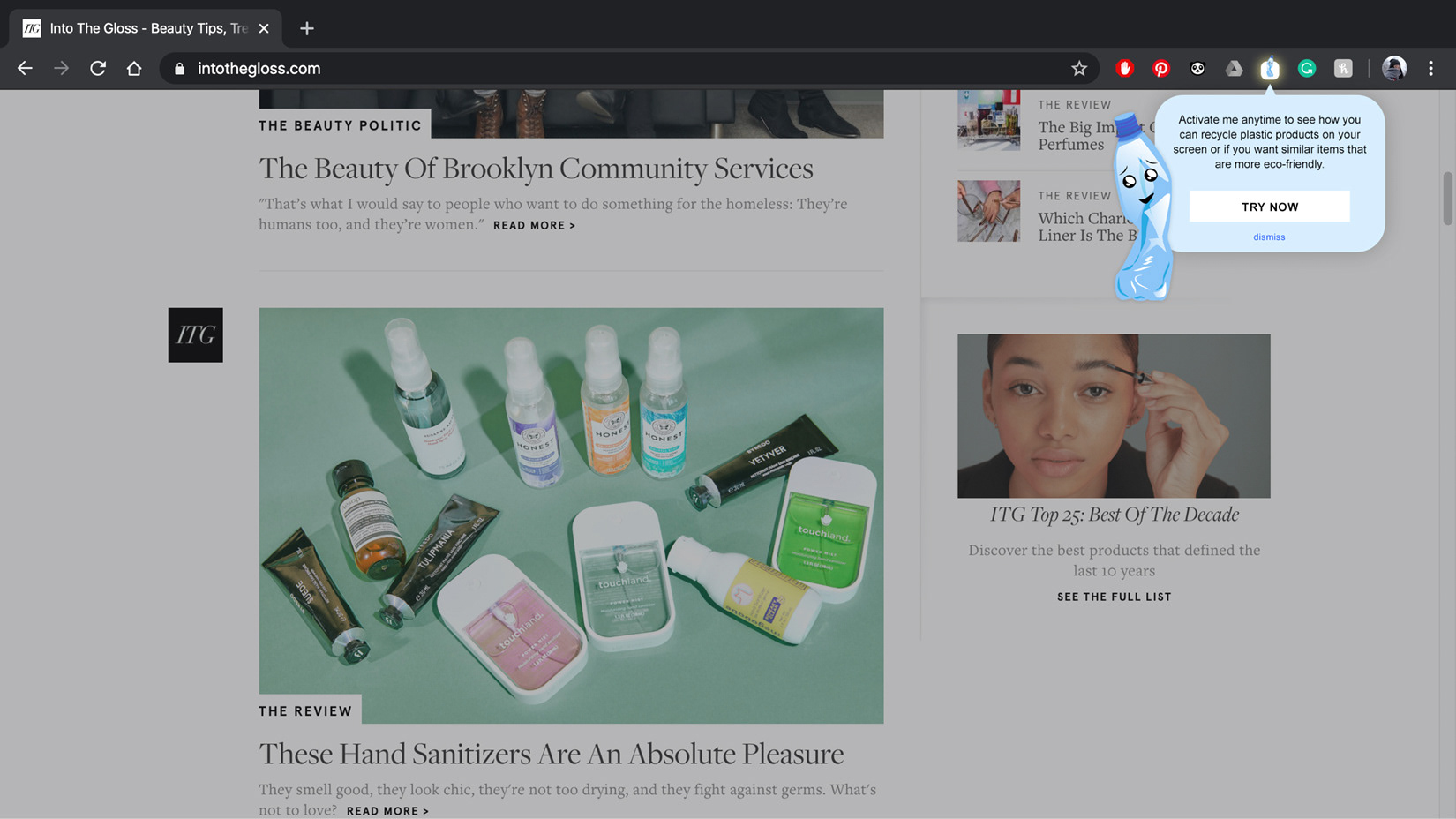Click the browser forward arrow
The width and height of the screenshot is (1456, 819).
coord(61,68)
